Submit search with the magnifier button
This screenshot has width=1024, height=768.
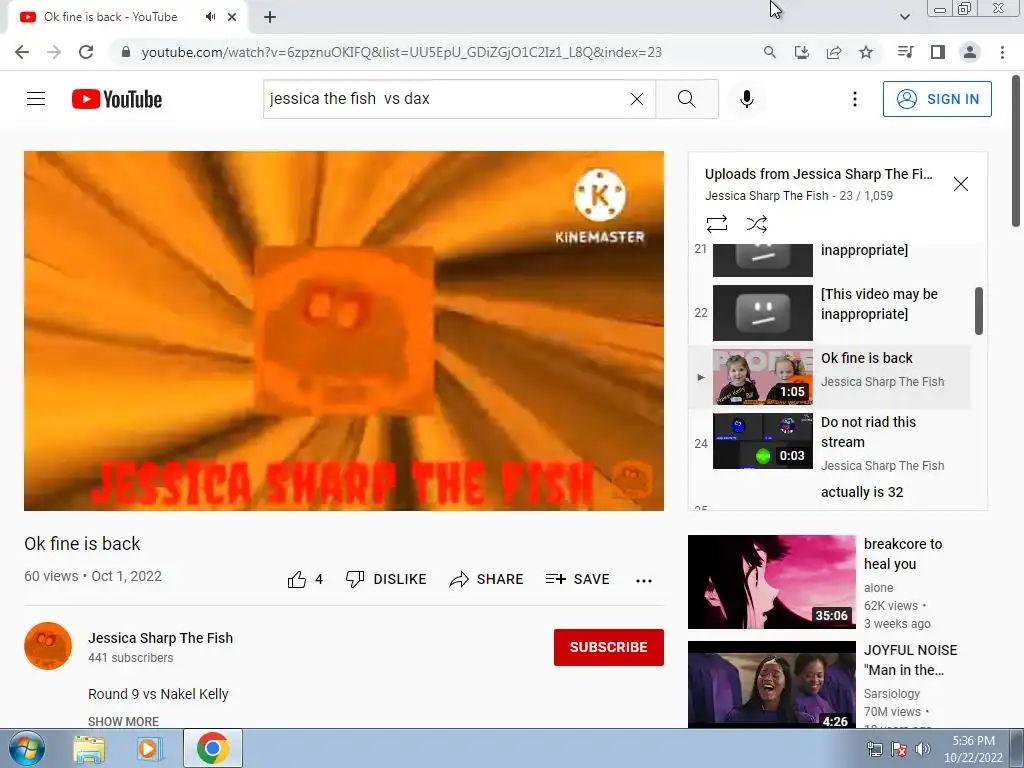(x=686, y=99)
